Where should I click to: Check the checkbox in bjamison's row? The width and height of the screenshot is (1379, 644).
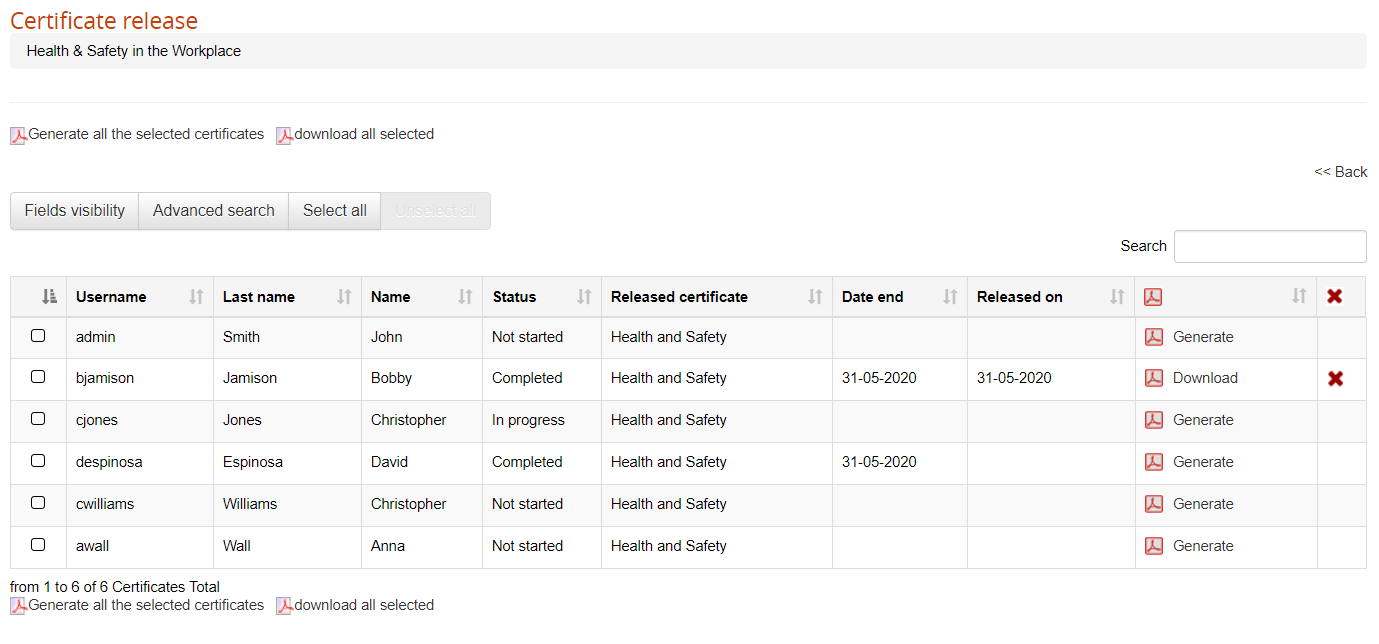click(x=38, y=378)
